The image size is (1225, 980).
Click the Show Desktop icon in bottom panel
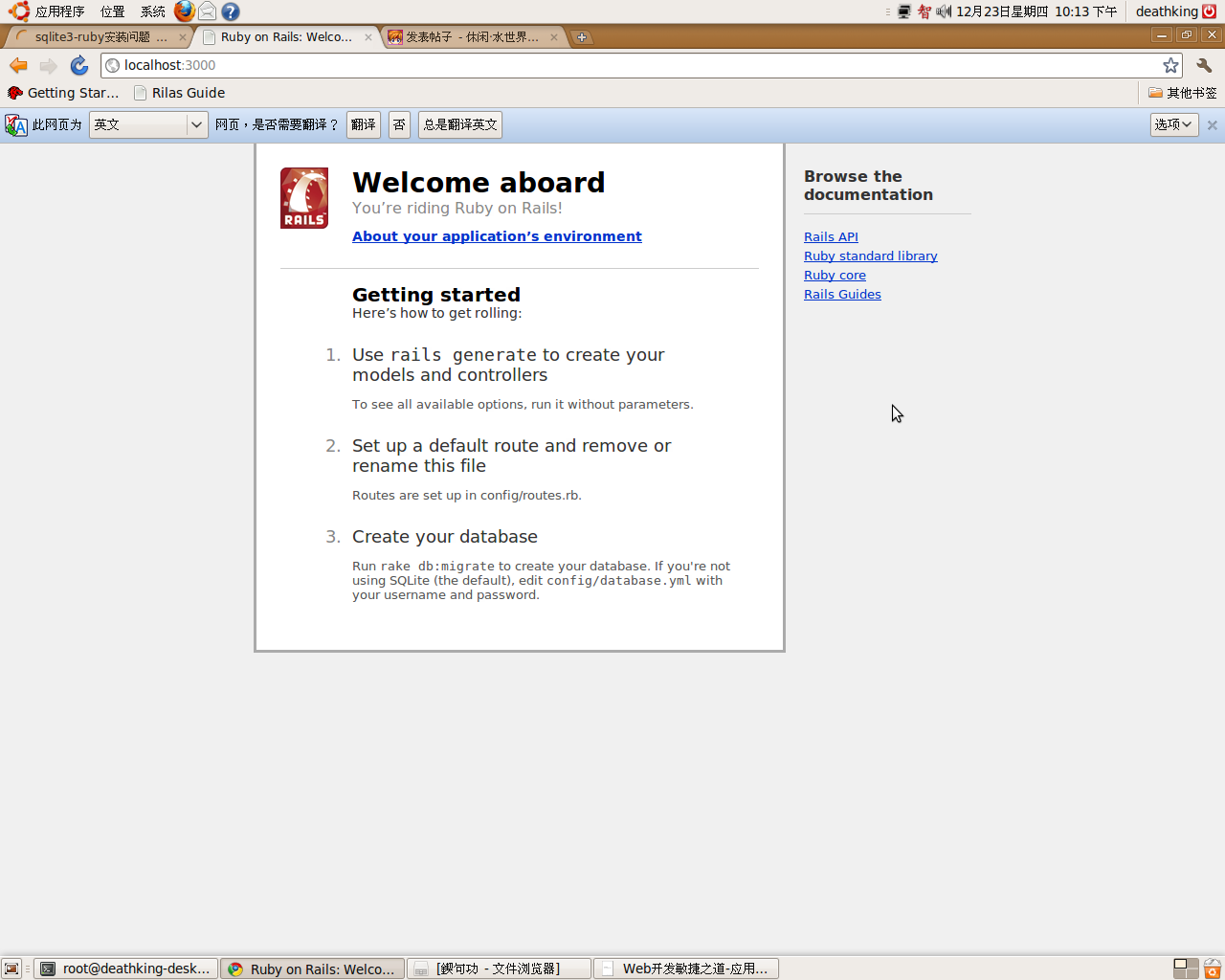pyautogui.click(x=11, y=969)
